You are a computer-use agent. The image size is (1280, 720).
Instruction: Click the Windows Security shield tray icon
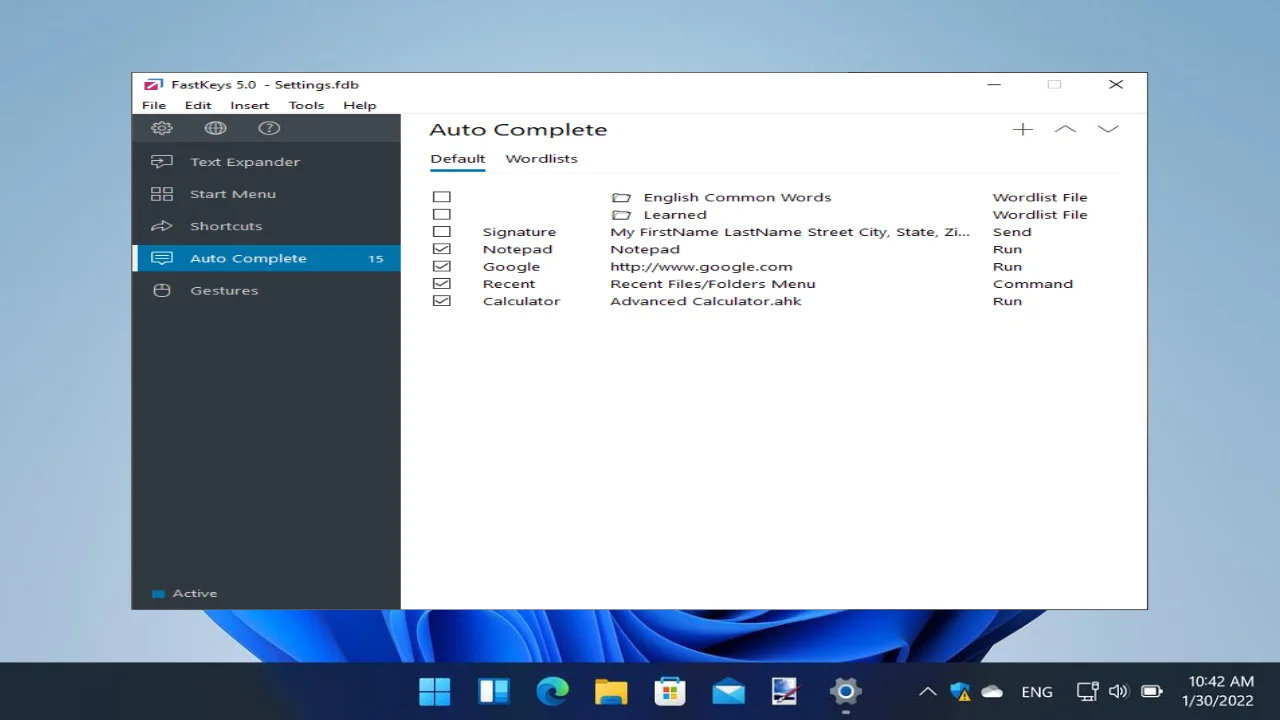click(x=960, y=691)
